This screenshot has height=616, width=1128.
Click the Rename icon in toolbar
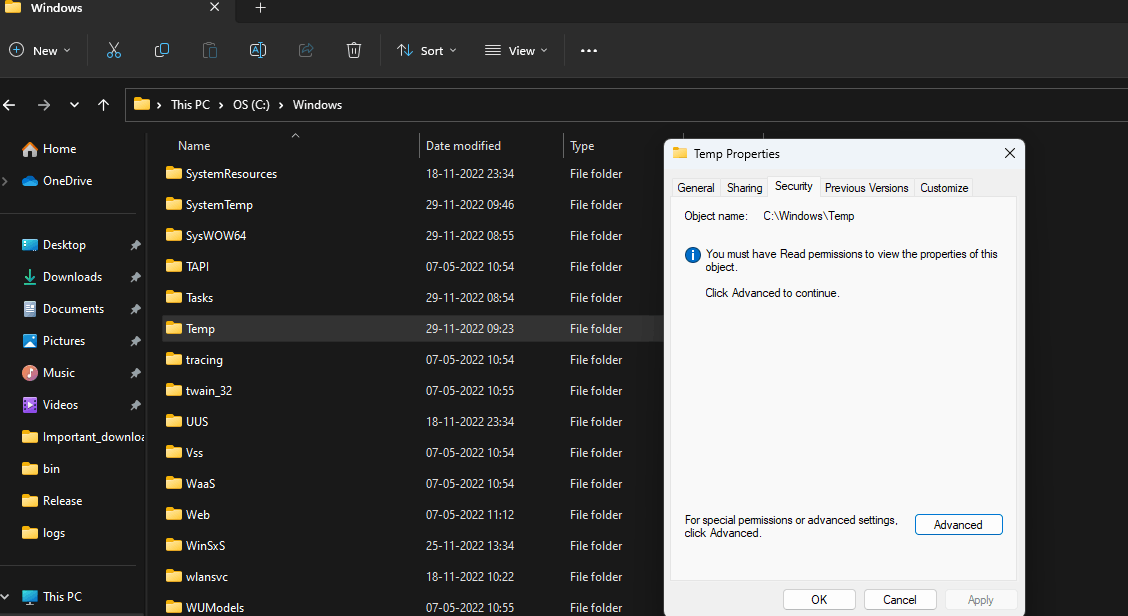point(257,50)
